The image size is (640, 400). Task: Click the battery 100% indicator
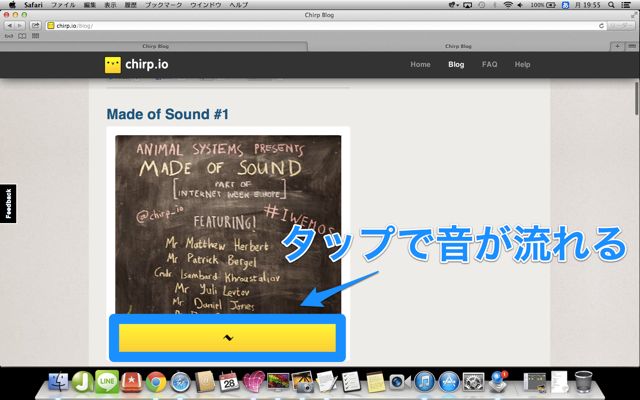[543, 5]
